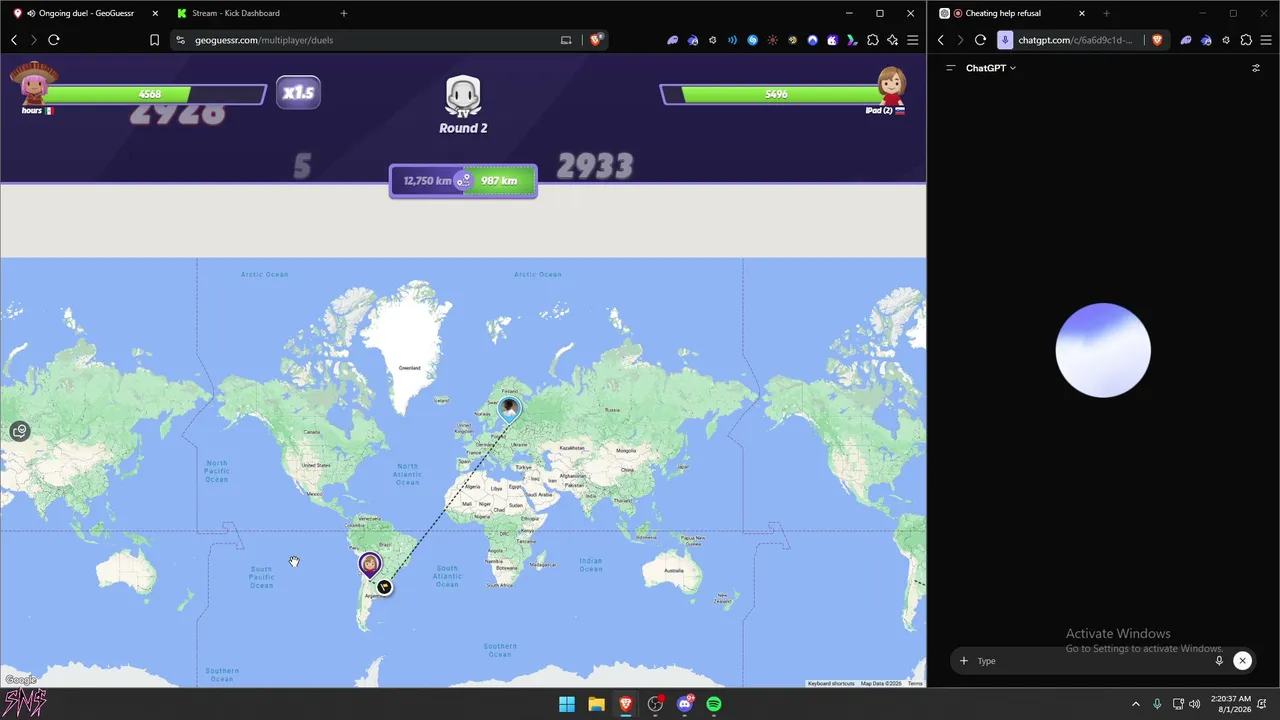1280x720 pixels.
Task: Open the map Terms link
Action: (x=915, y=683)
